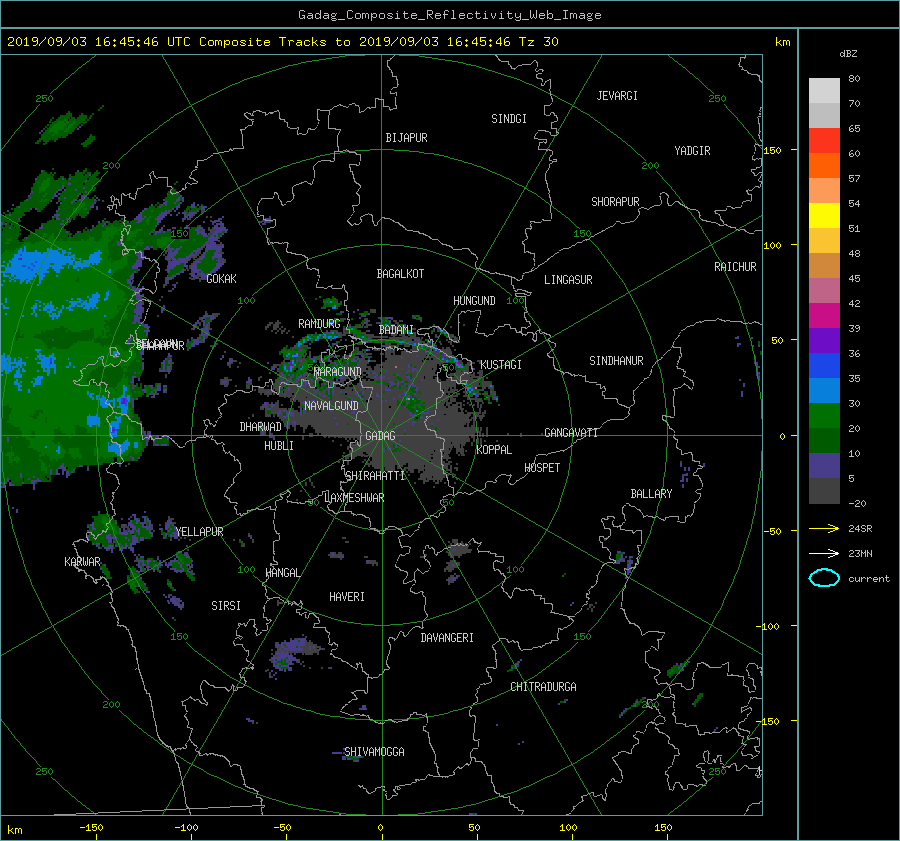Click the -150 x-axis tick label
The image size is (900, 841).
(x=91, y=827)
